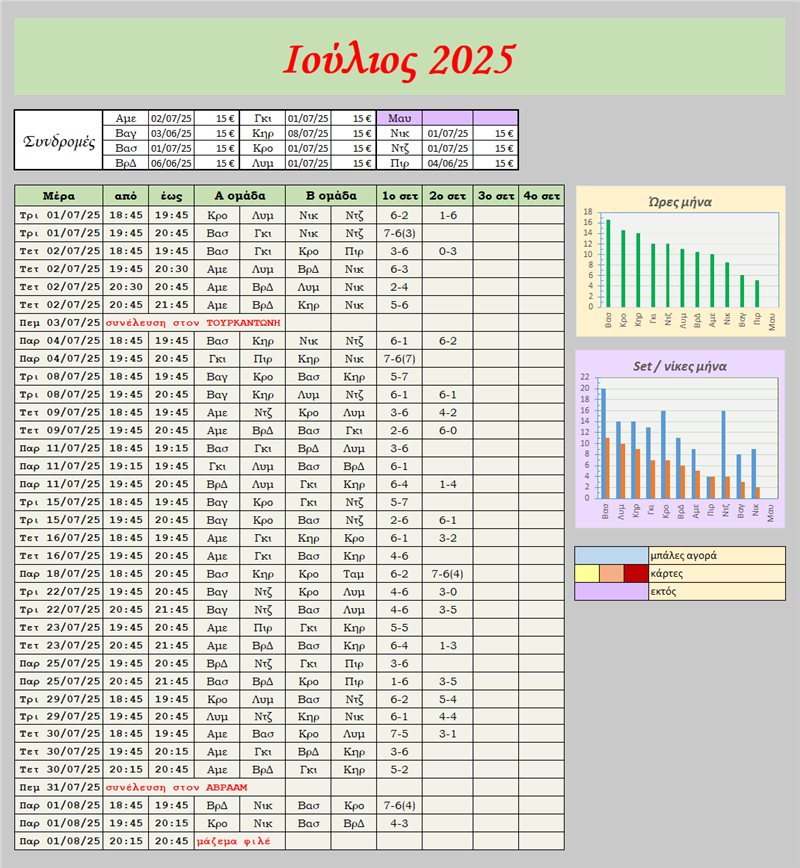Click the "1ο σετ" column header
800x868 pixels.
(x=399, y=196)
